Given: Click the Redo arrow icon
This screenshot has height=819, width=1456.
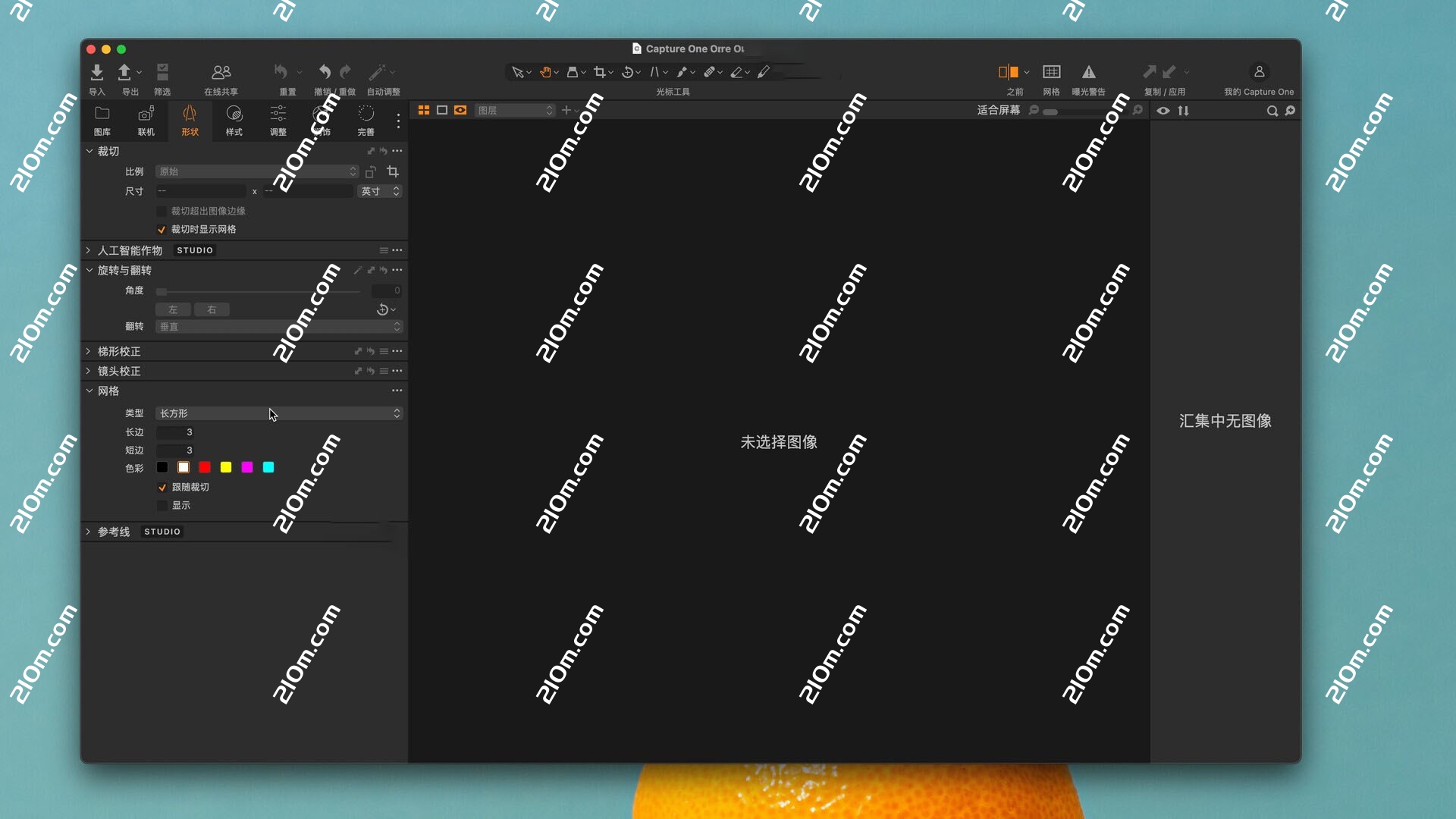Looking at the screenshot, I should click(x=346, y=71).
